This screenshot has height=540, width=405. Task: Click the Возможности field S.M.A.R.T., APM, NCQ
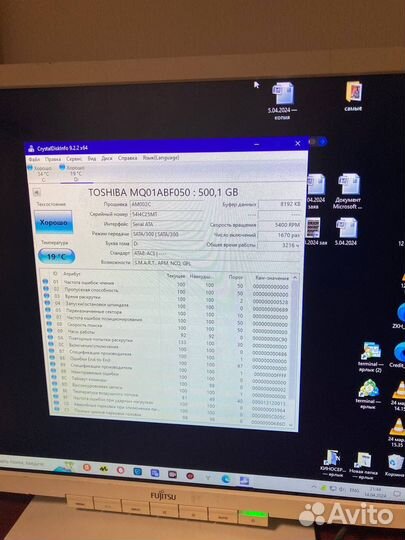216,263
